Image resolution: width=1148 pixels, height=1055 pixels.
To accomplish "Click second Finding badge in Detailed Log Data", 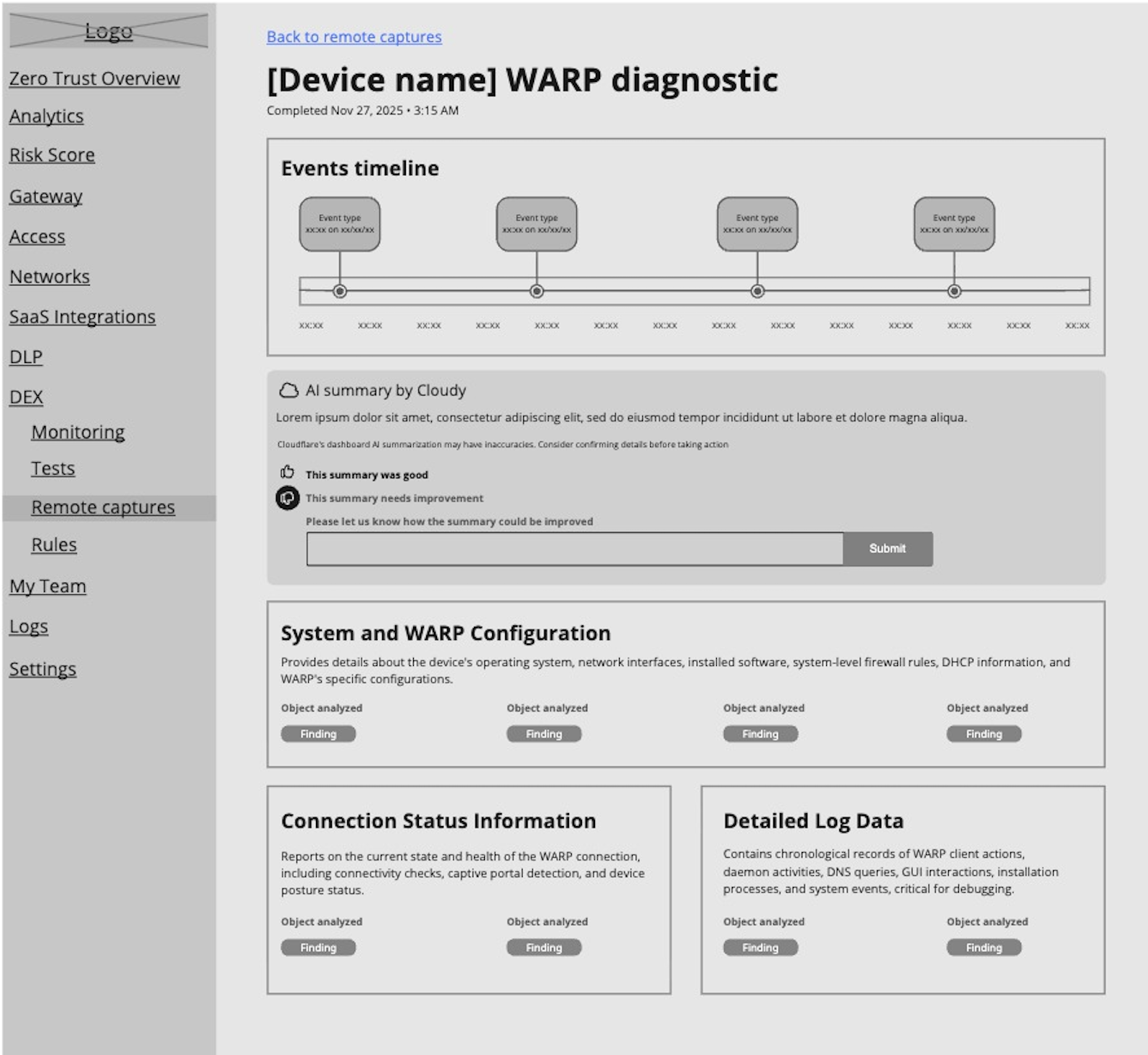I will pos(983,948).
